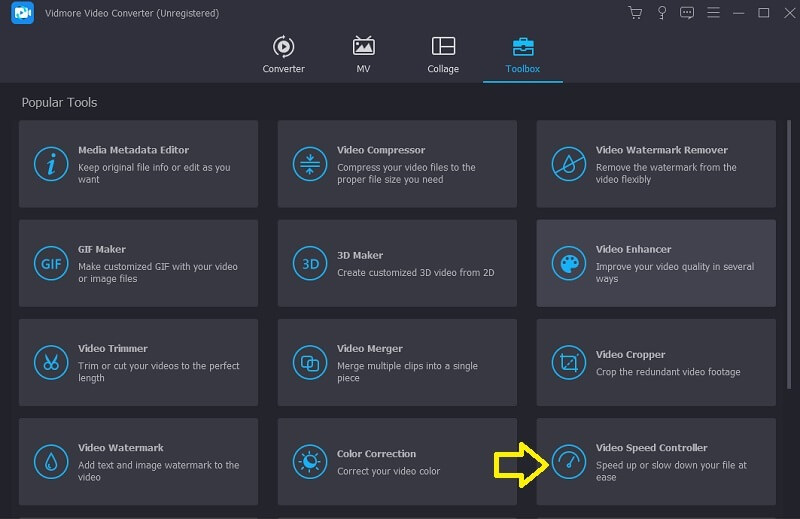Open the shopping cart purchase icon
Viewport: 800px width, 519px height.
[x=635, y=13]
